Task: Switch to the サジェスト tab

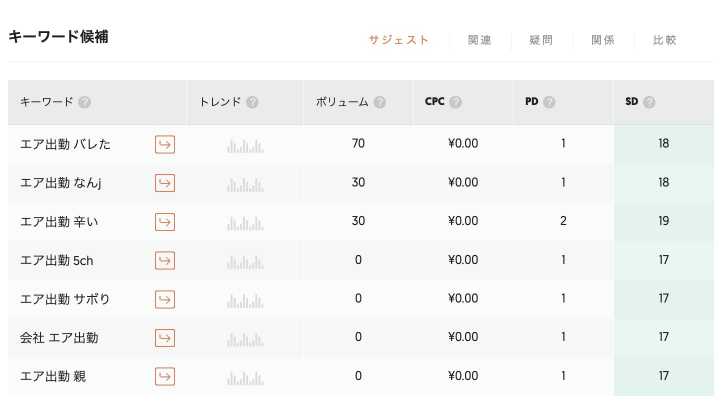Action: point(398,40)
